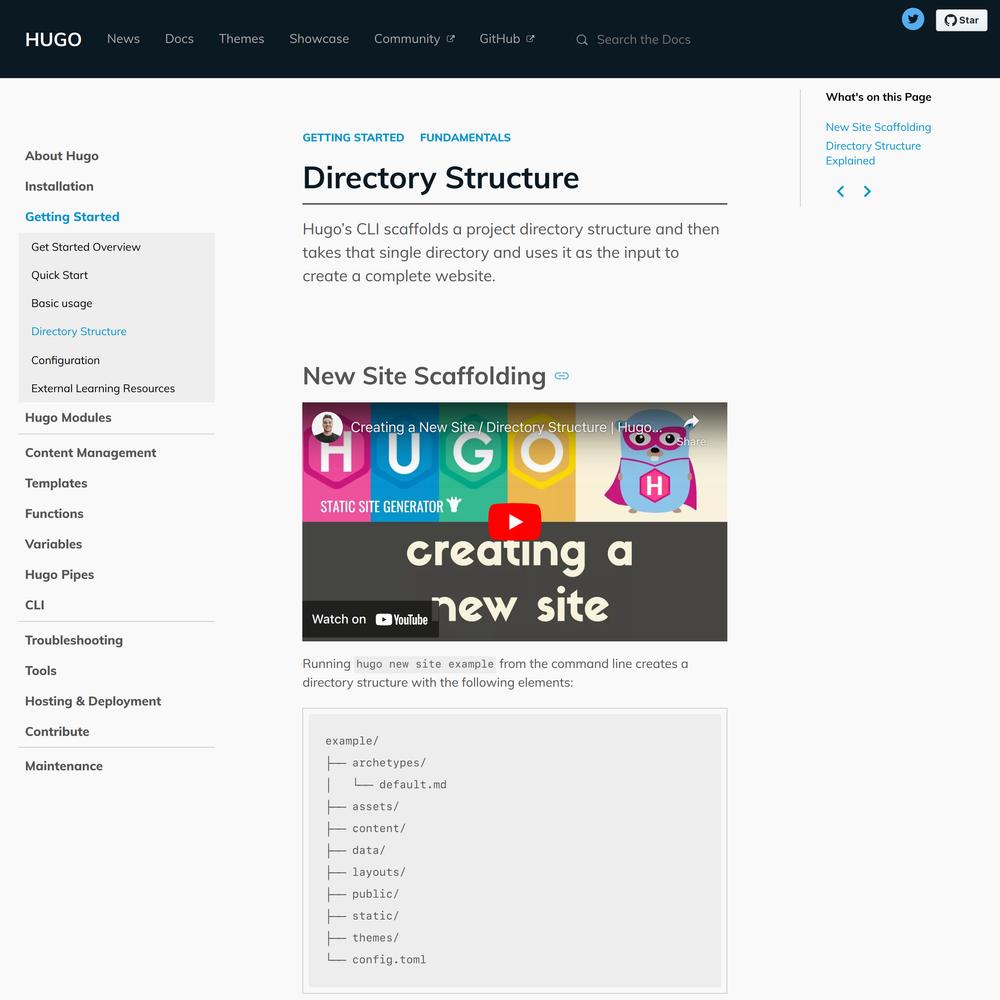
Task: Click 'themes/' line in code block
Action: pyautogui.click(x=375, y=938)
